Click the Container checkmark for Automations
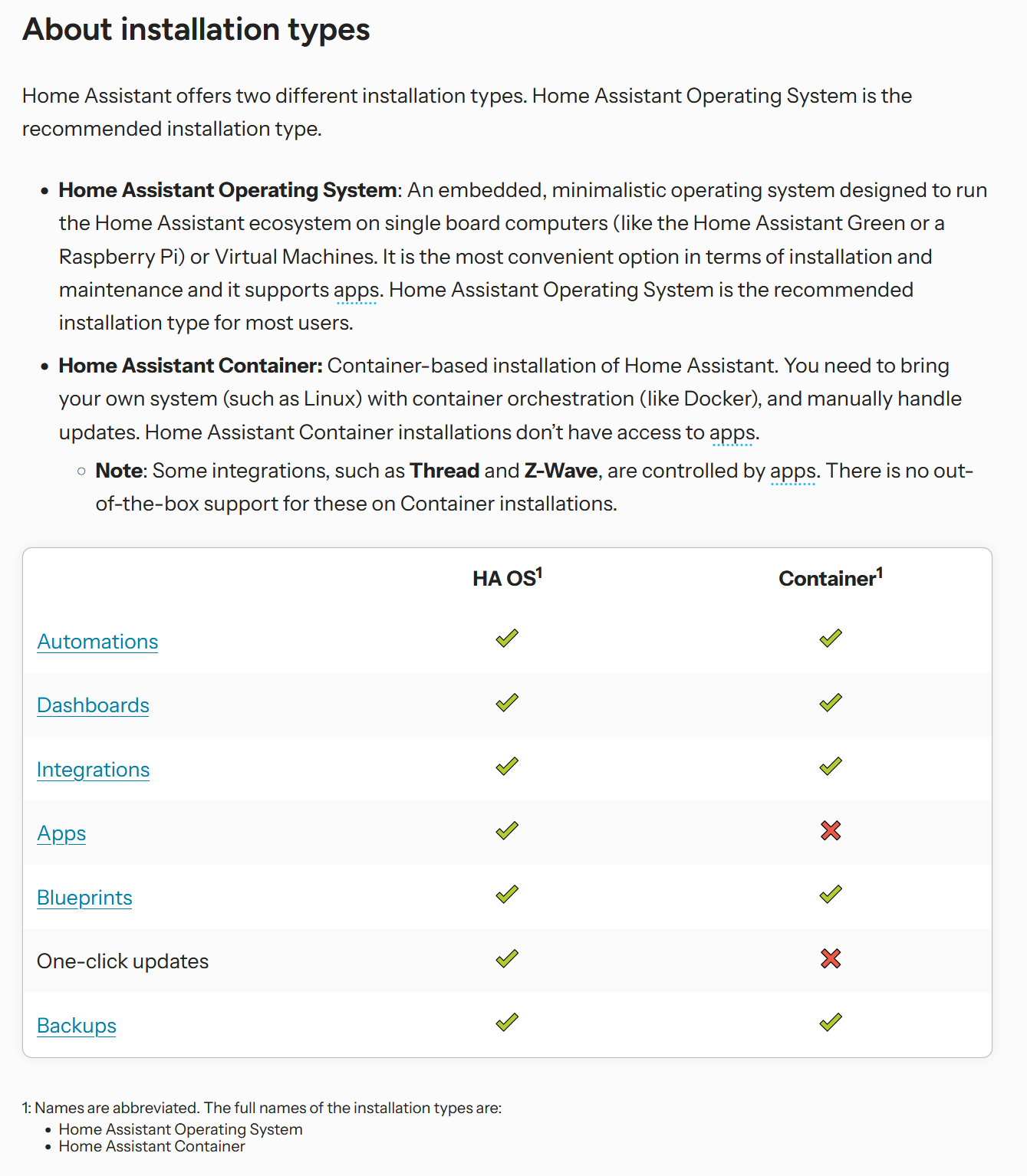The width and height of the screenshot is (1027, 1176). pyautogui.click(x=831, y=638)
